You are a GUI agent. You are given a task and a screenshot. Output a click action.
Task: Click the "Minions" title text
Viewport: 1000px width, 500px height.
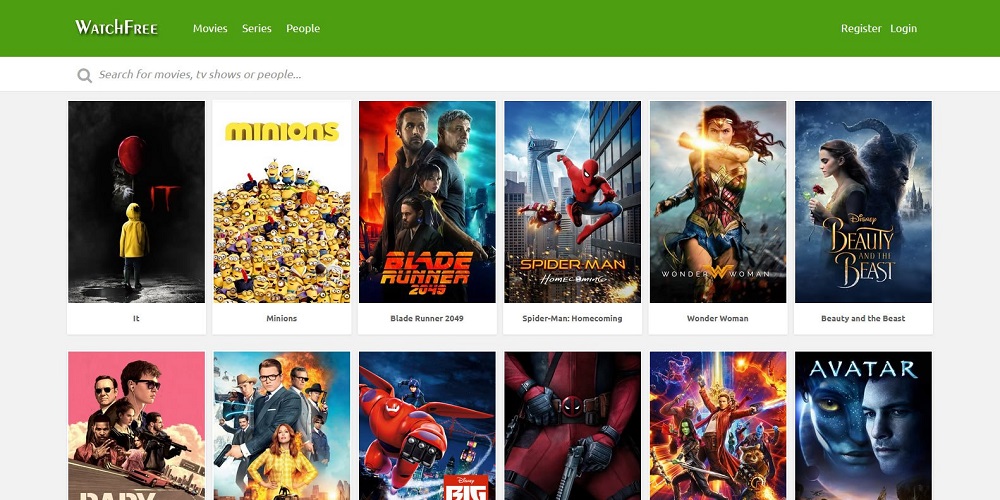[282, 318]
